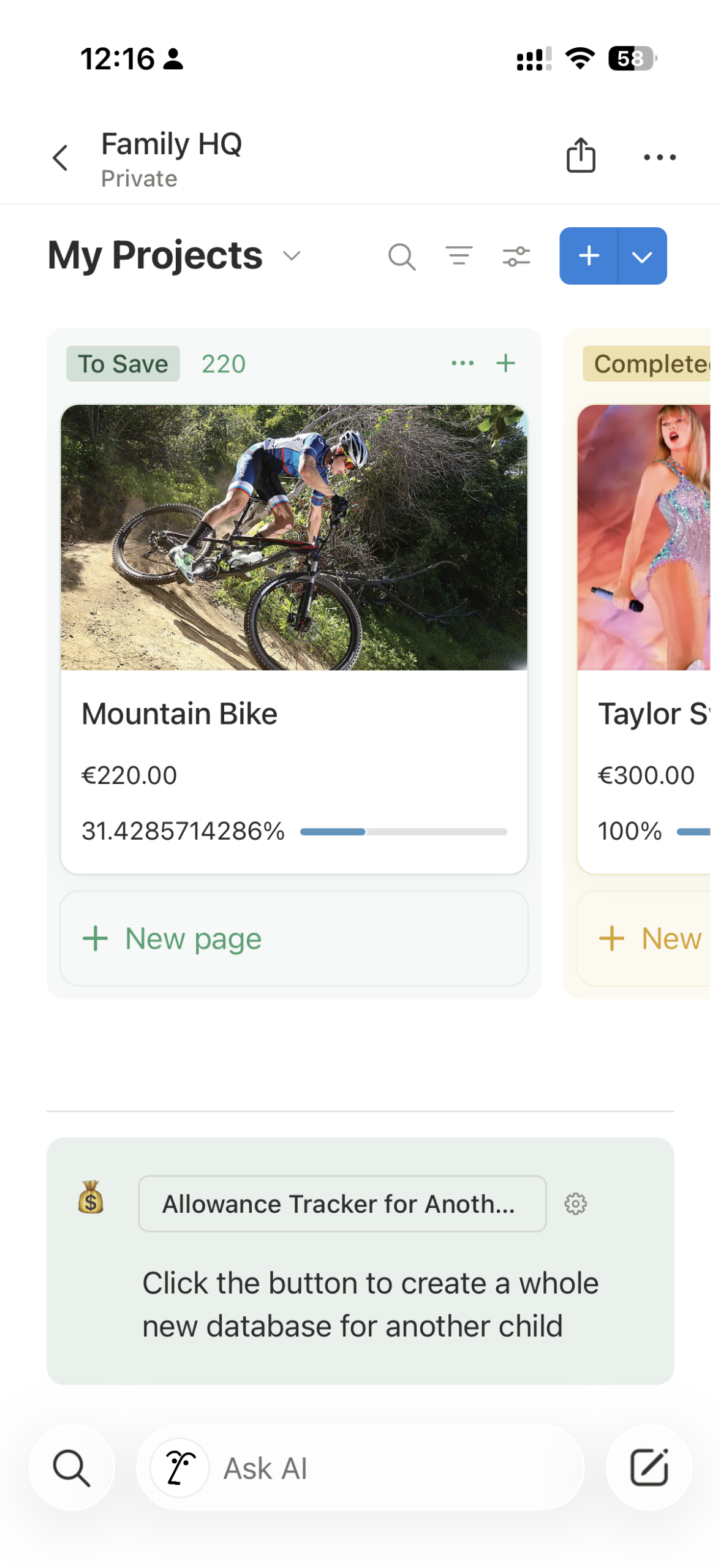The image size is (721, 1568).
Task: Open the page options ellipsis menu
Action: (x=659, y=157)
